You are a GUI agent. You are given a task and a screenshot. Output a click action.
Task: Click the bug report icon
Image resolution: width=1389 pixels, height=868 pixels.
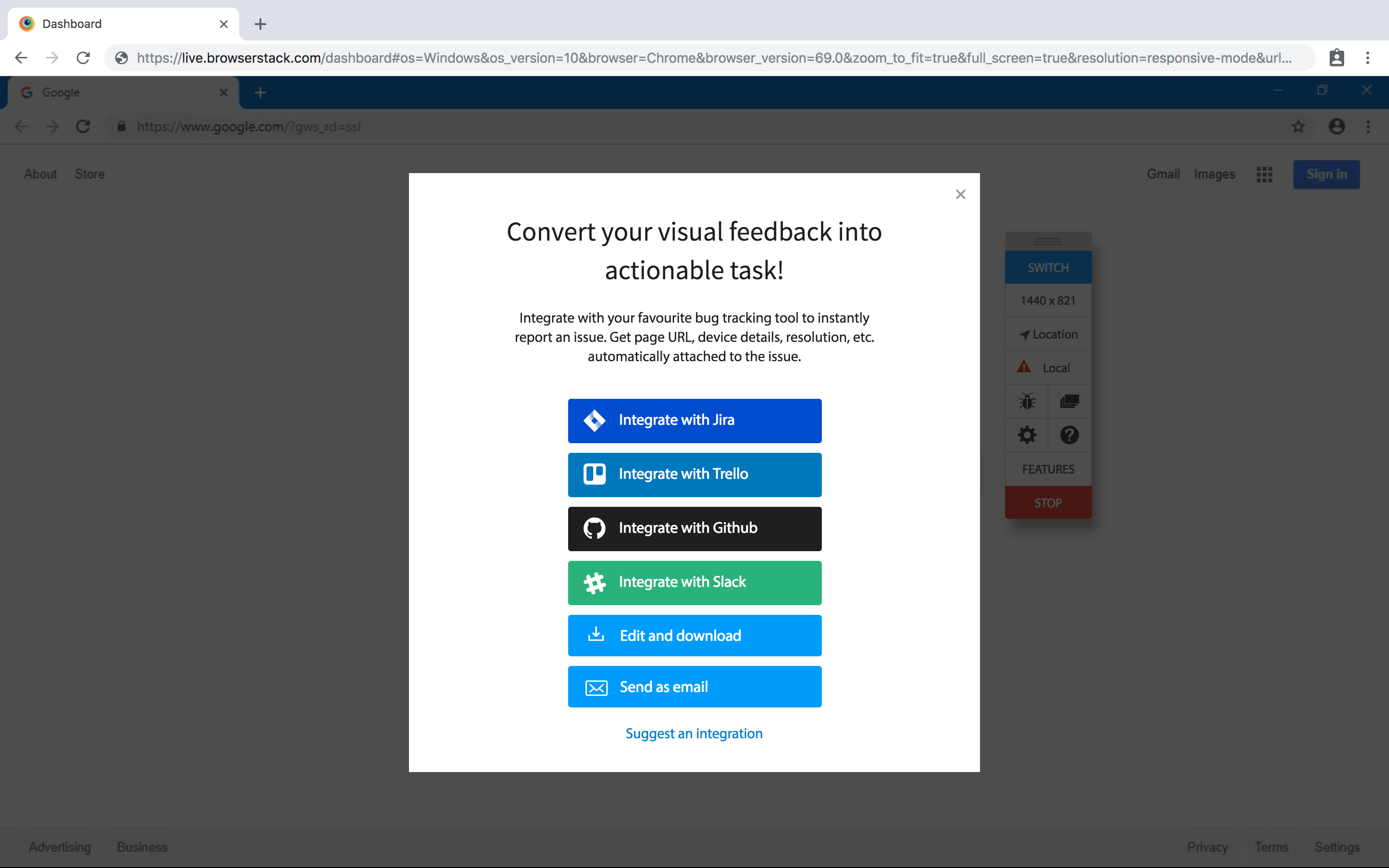click(x=1026, y=401)
